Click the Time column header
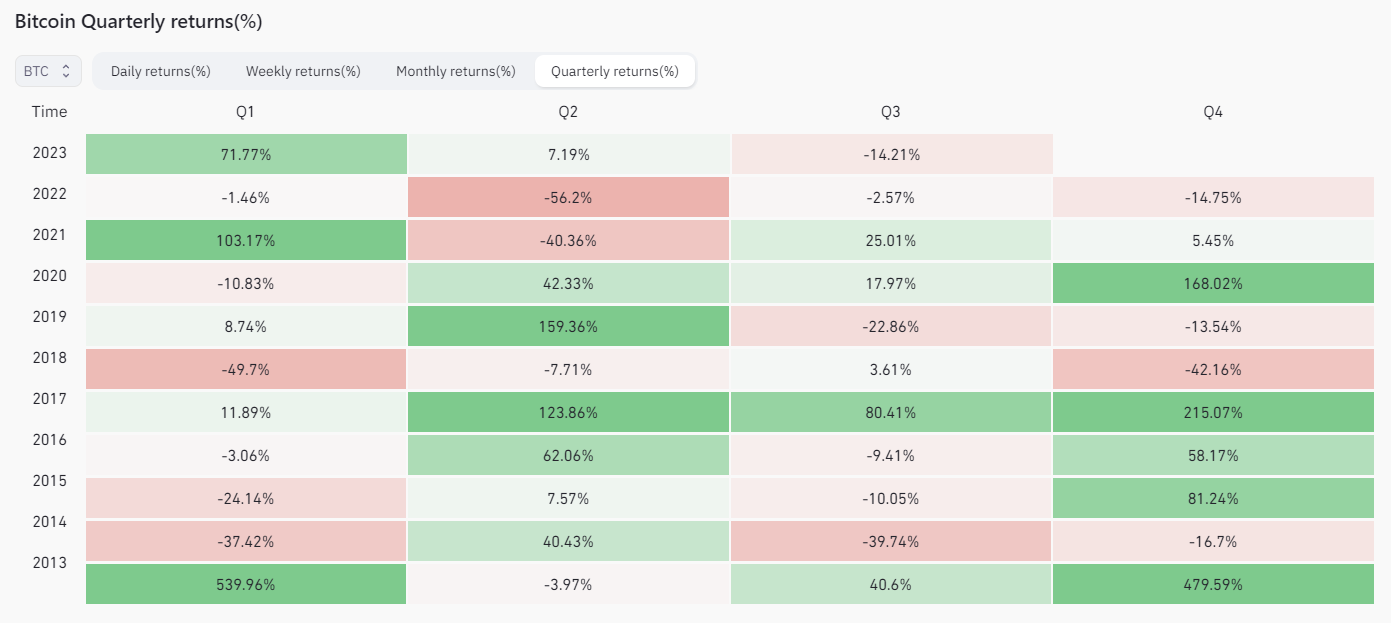Viewport: 1391px width, 623px height. (49, 112)
